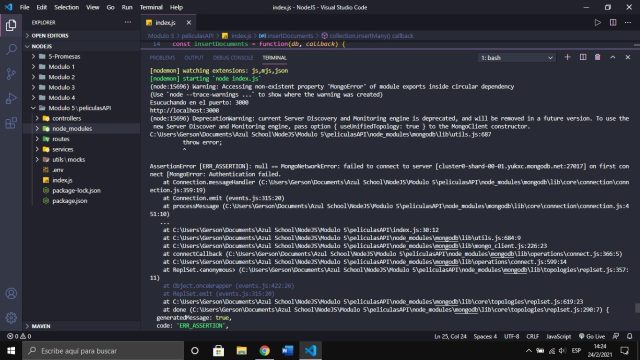Open the Help menu
The image size is (640, 360).
pos(176,7)
